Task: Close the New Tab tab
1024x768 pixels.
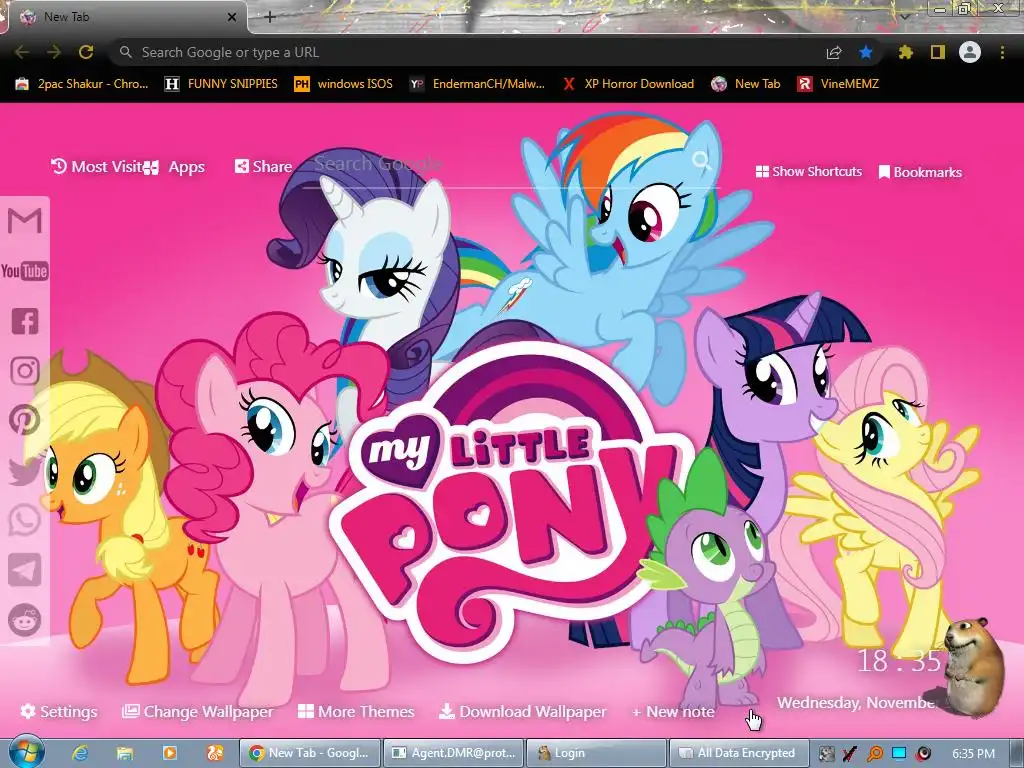Action: coord(232,17)
